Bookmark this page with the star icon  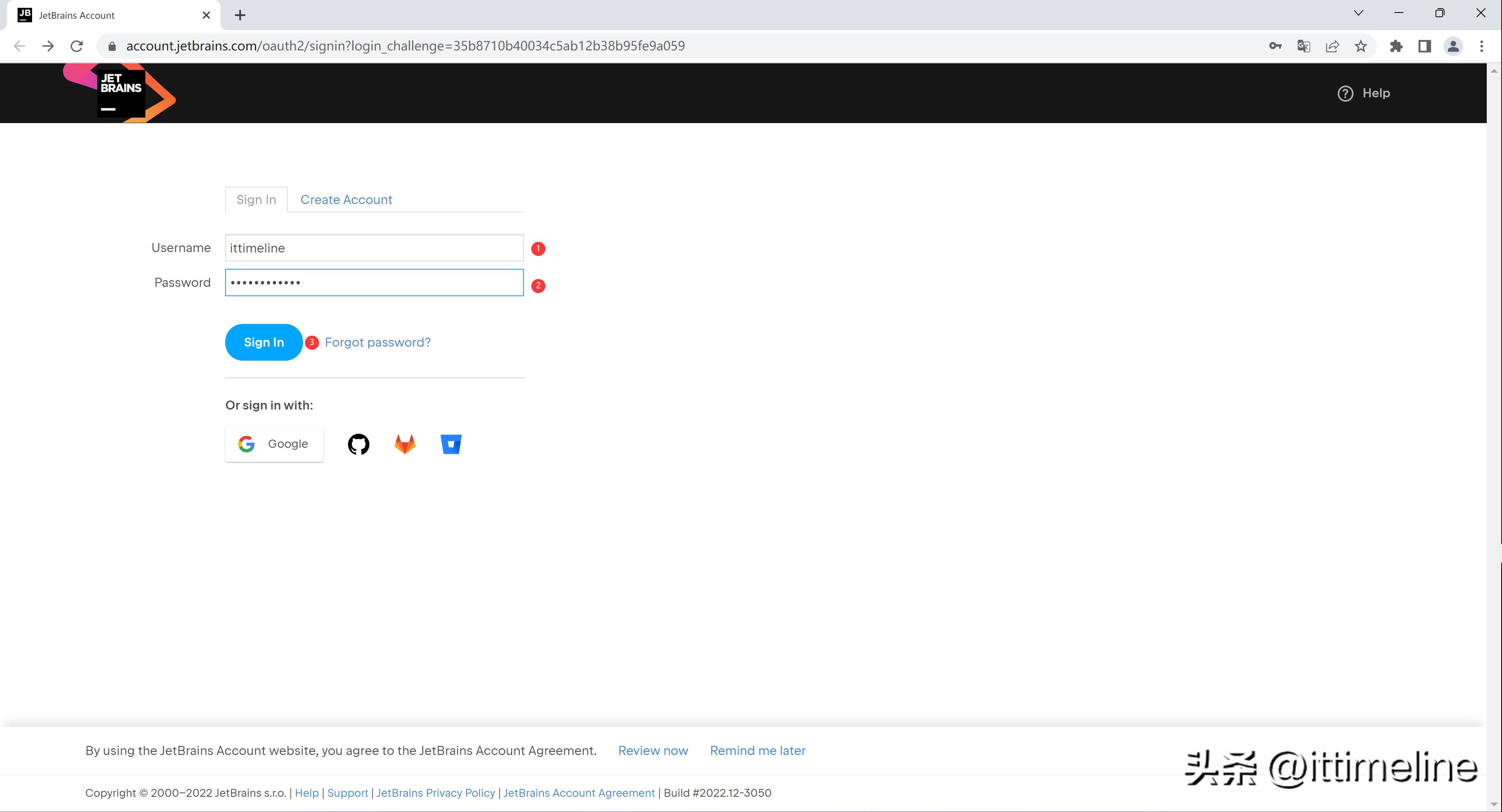[1361, 46]
